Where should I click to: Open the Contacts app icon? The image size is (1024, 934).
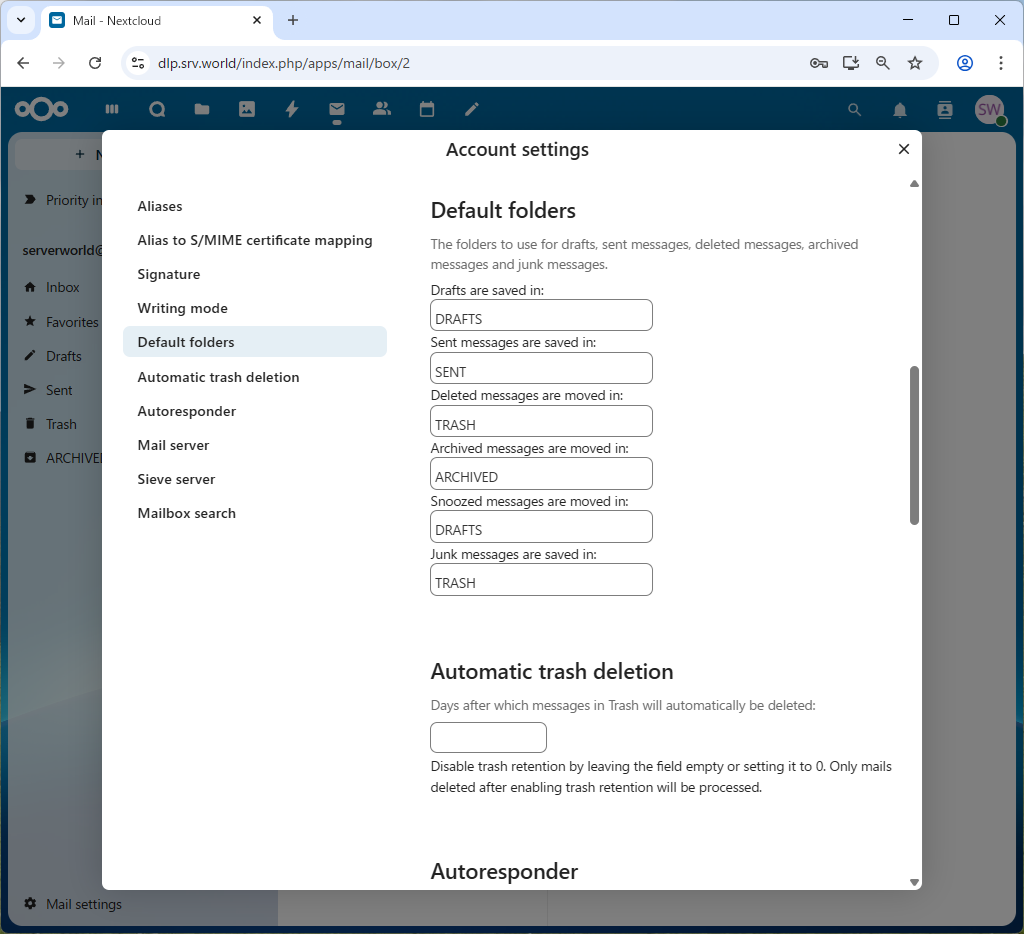click(381, 109)
